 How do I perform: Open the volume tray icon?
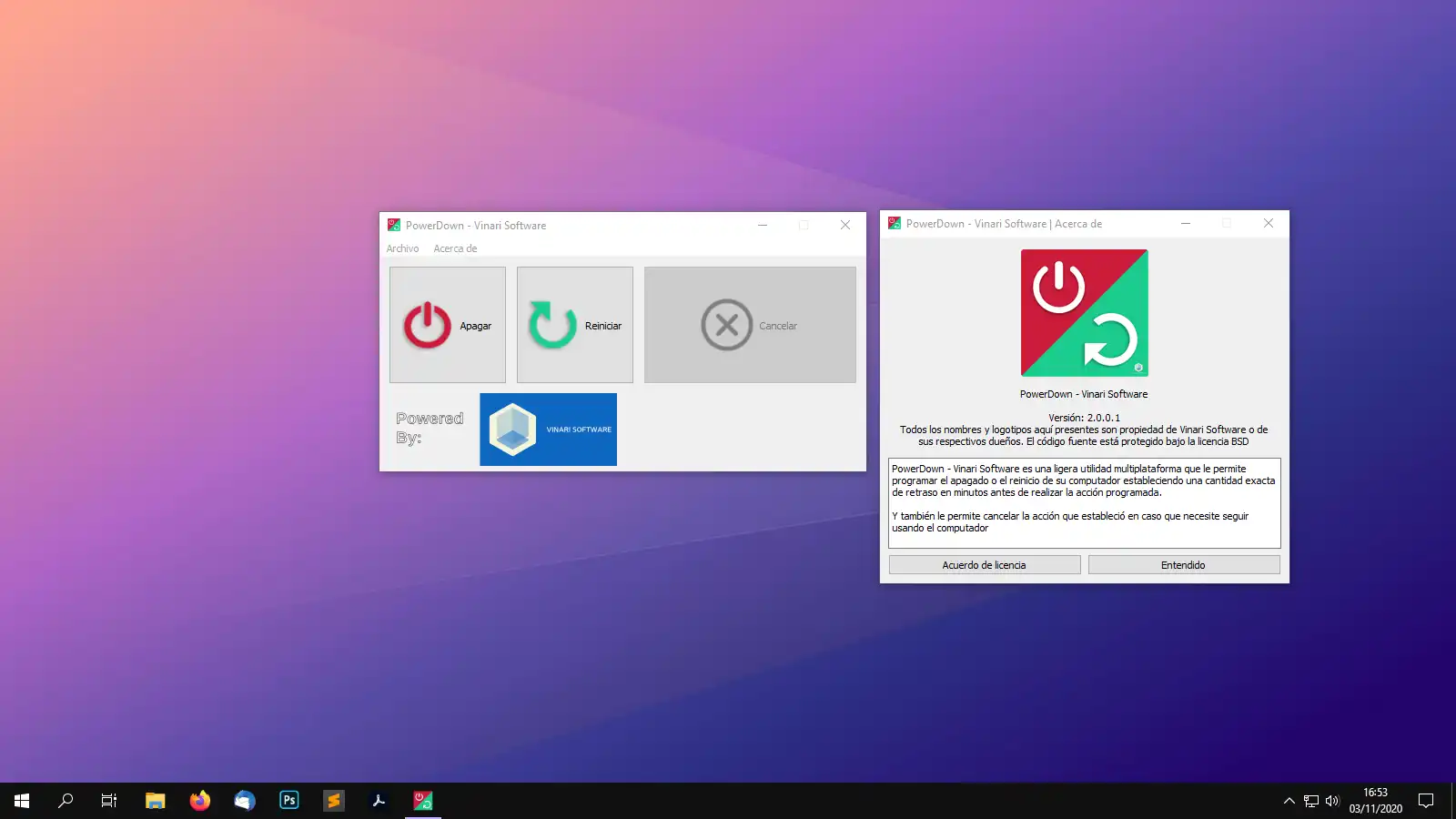coord(1332,801)
